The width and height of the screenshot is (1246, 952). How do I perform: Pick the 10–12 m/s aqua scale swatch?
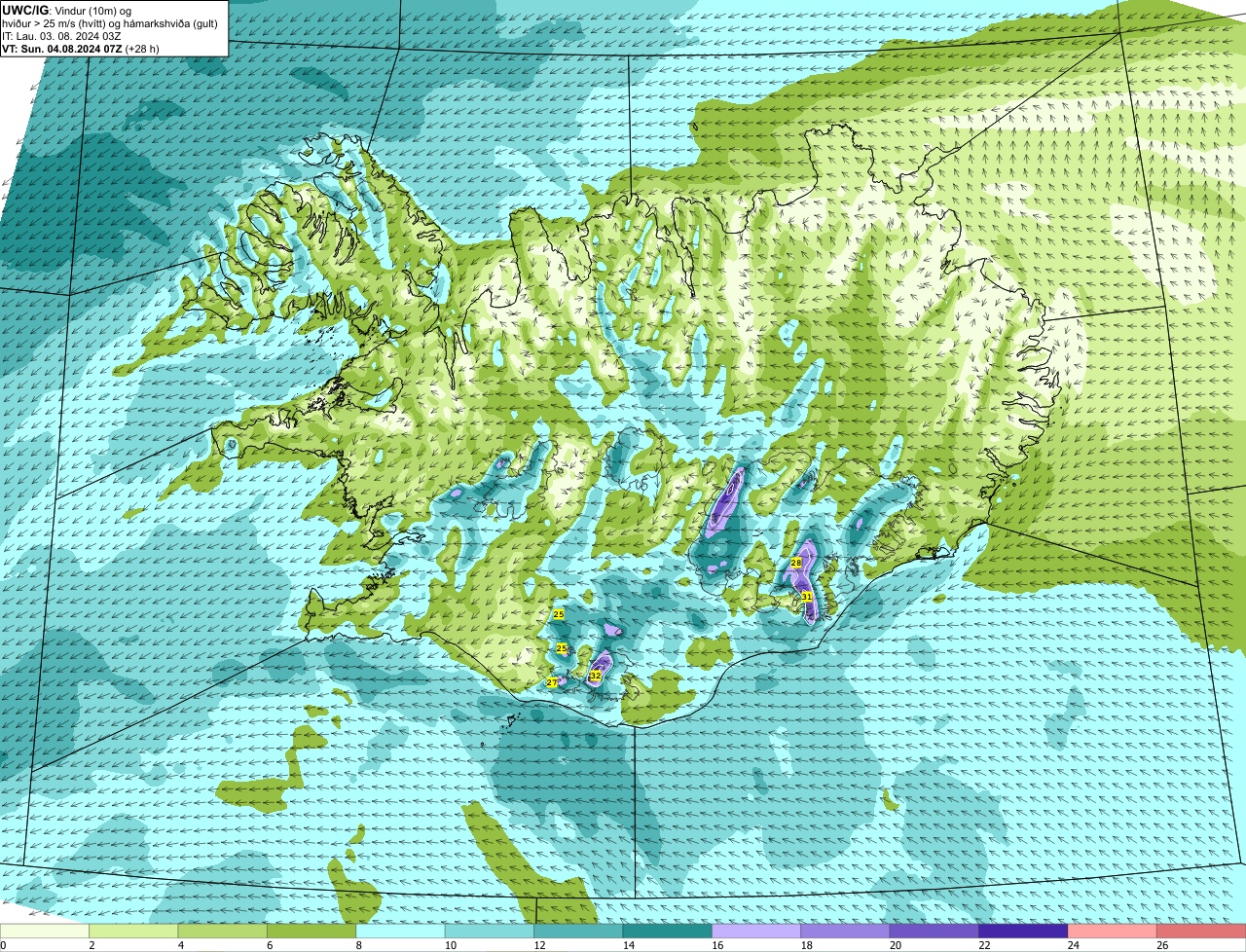(x=490, y=931)
